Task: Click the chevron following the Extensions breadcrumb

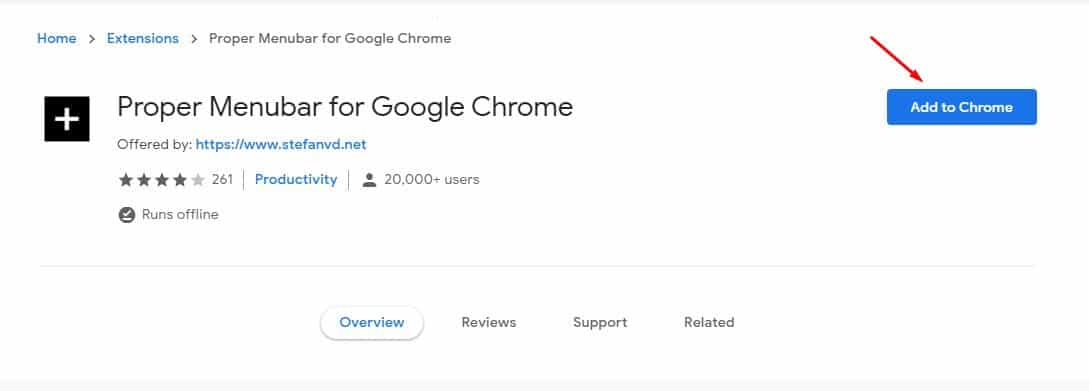Action: [194, 39]
